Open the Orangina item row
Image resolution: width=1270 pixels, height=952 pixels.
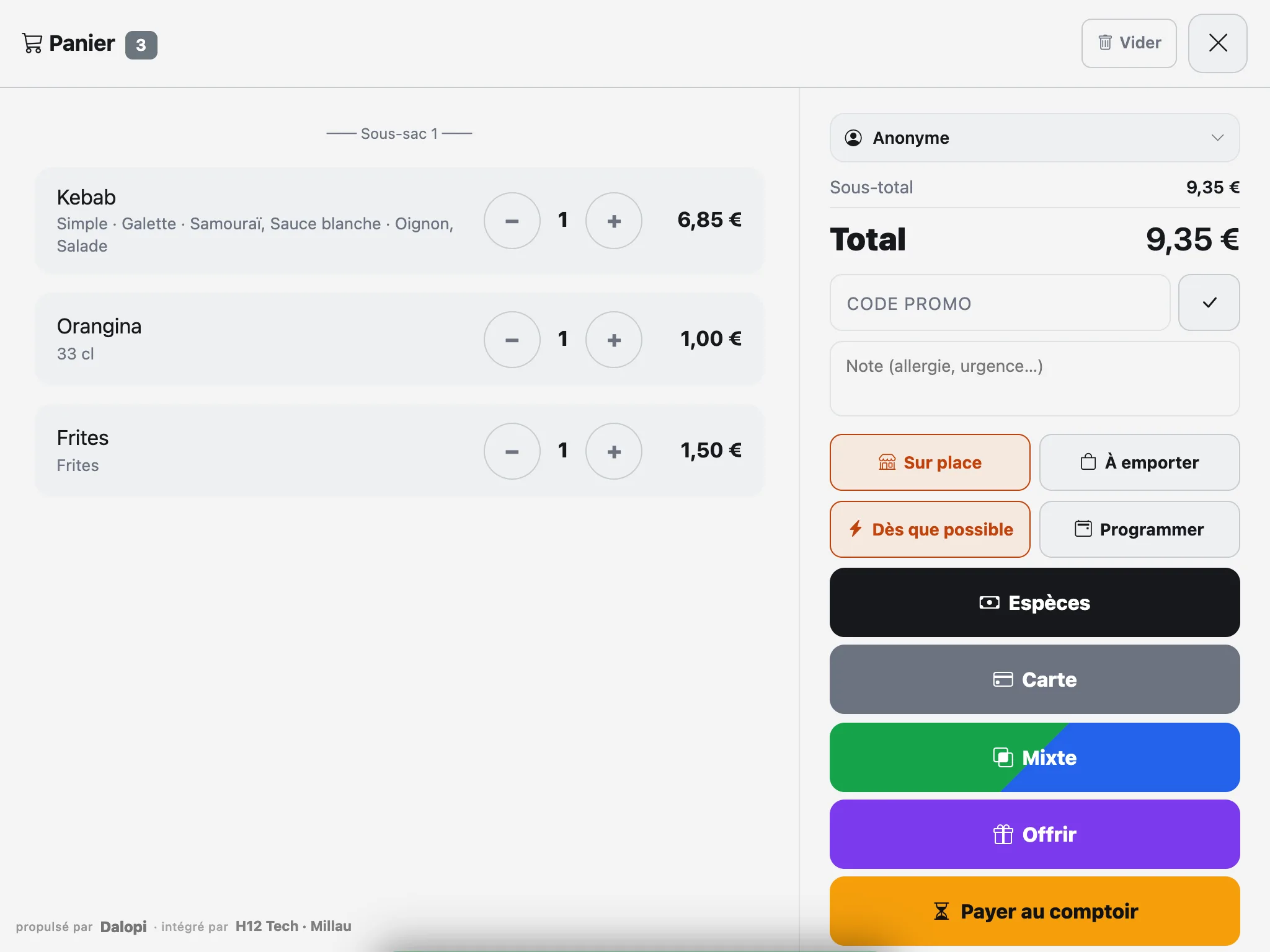pos(399,339)
